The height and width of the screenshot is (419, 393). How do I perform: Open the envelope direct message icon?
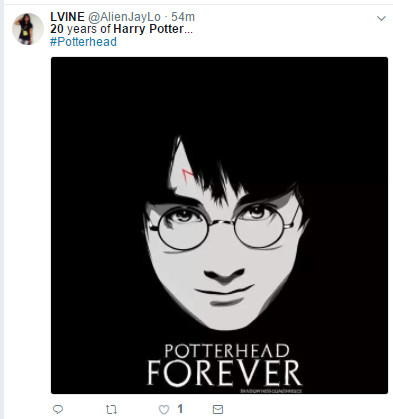(x=218, y=409)
